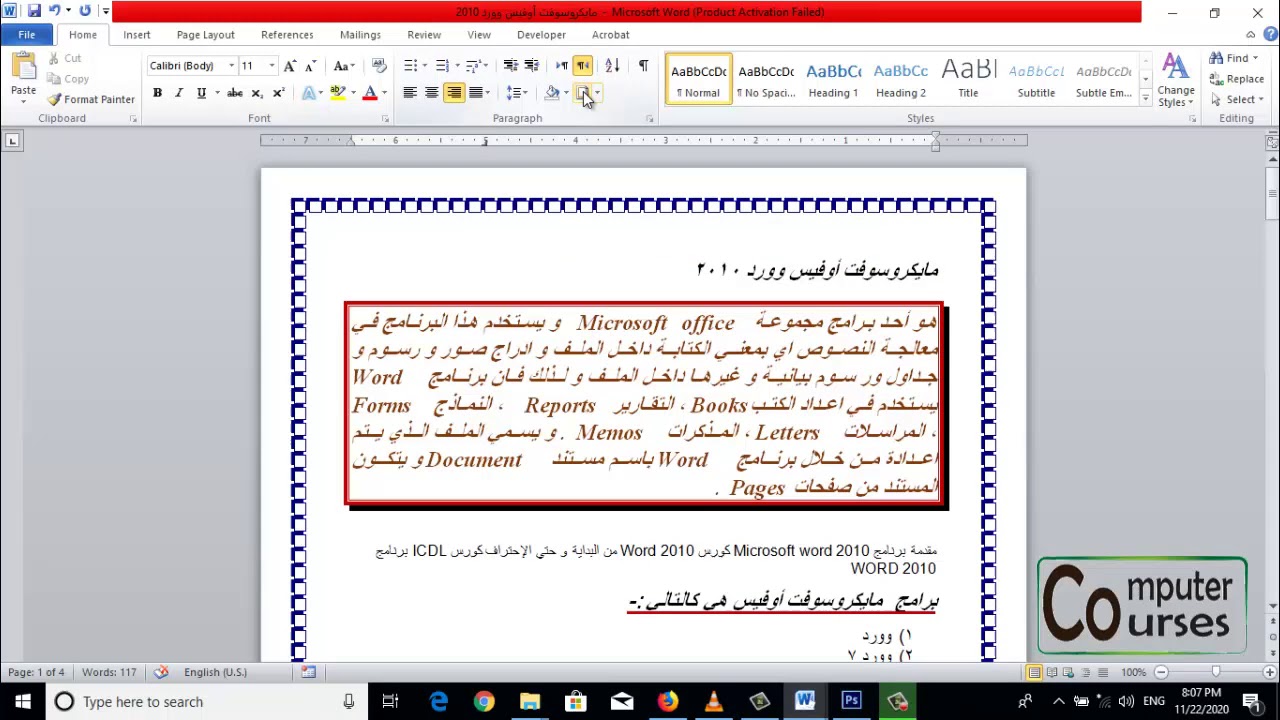Click the Replace button
The height and width of the screenshot is (720, 1280).
[1236, 79]
